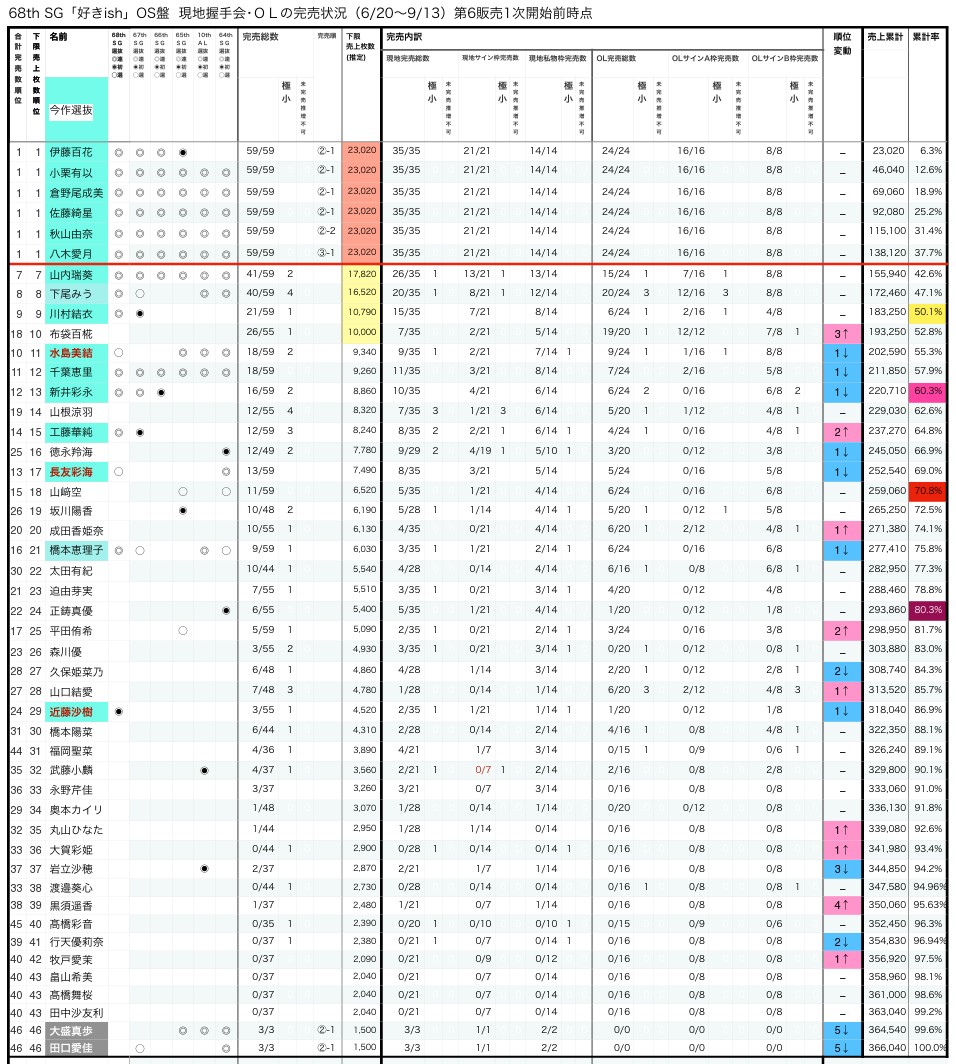Select the blue '3↓' rank change for 岩立沙穂
The image size is (956, 1064).
tap(841, 869)
